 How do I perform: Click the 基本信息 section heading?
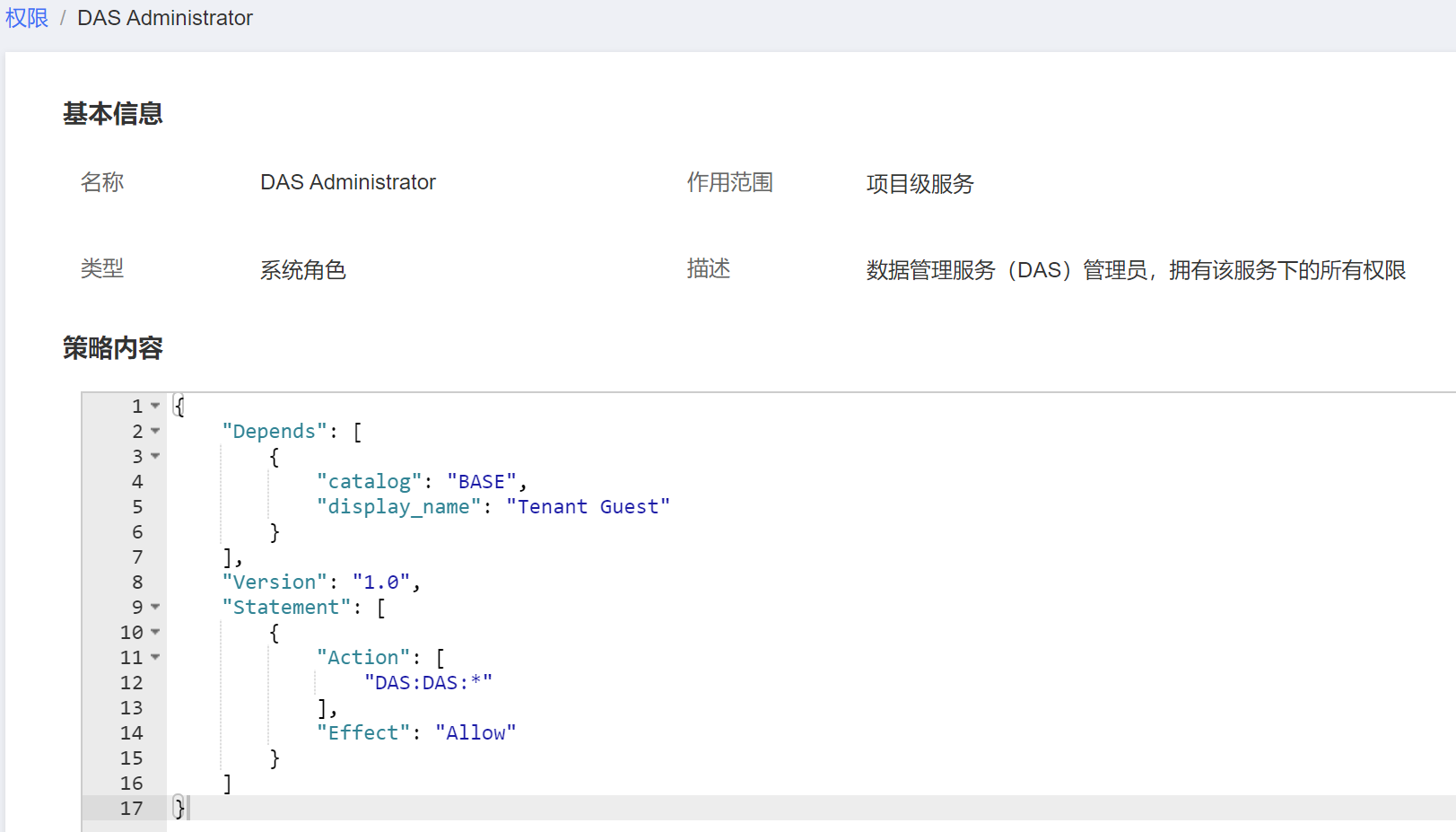[112, 113]
